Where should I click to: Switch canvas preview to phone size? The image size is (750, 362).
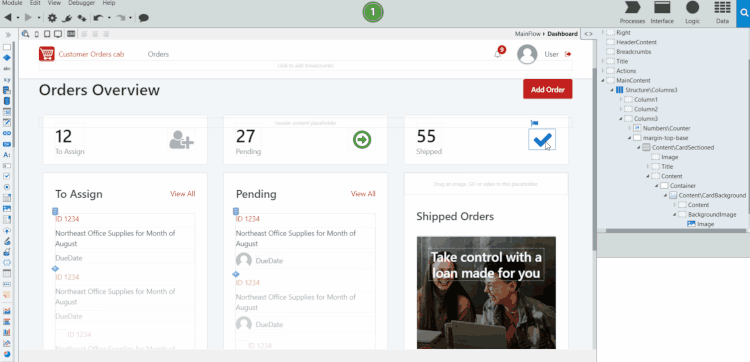[37, 34]
